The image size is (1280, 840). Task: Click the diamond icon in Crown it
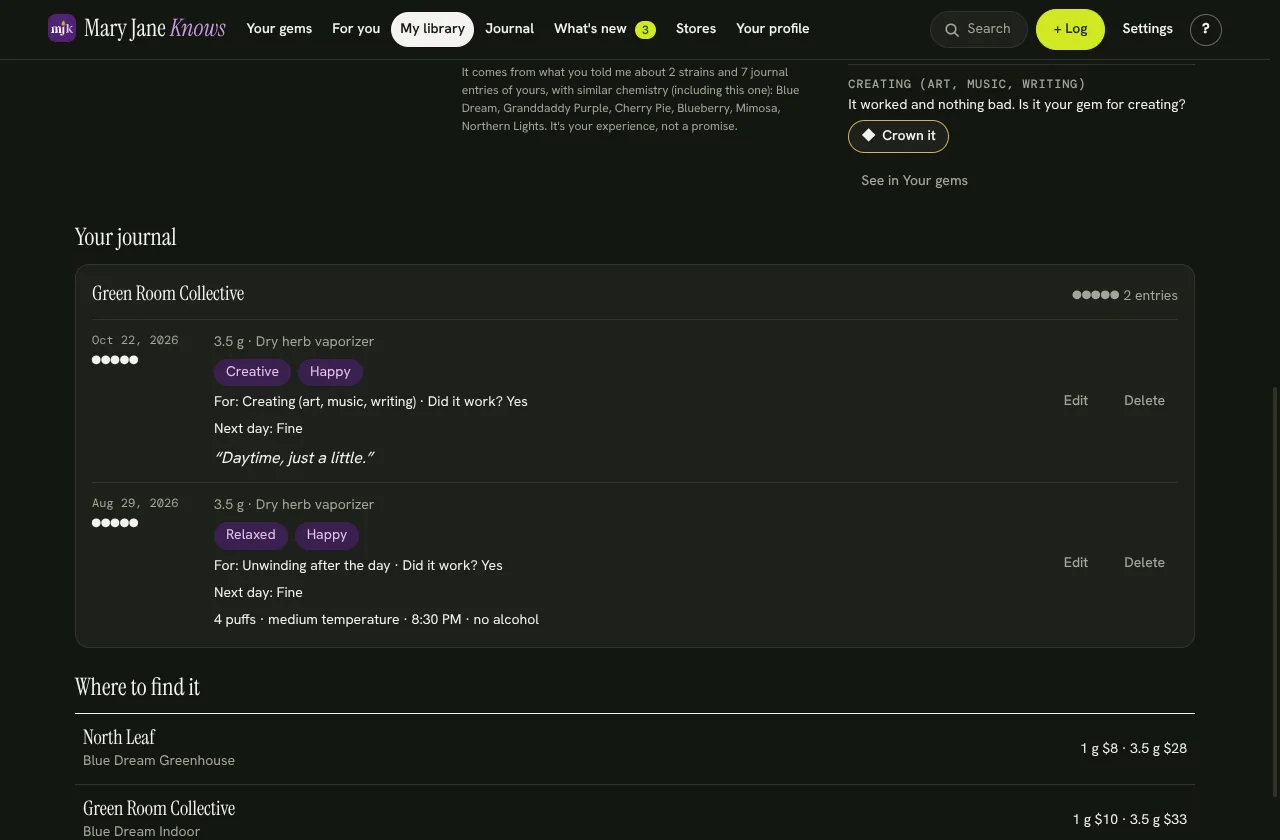pos(869,135)
